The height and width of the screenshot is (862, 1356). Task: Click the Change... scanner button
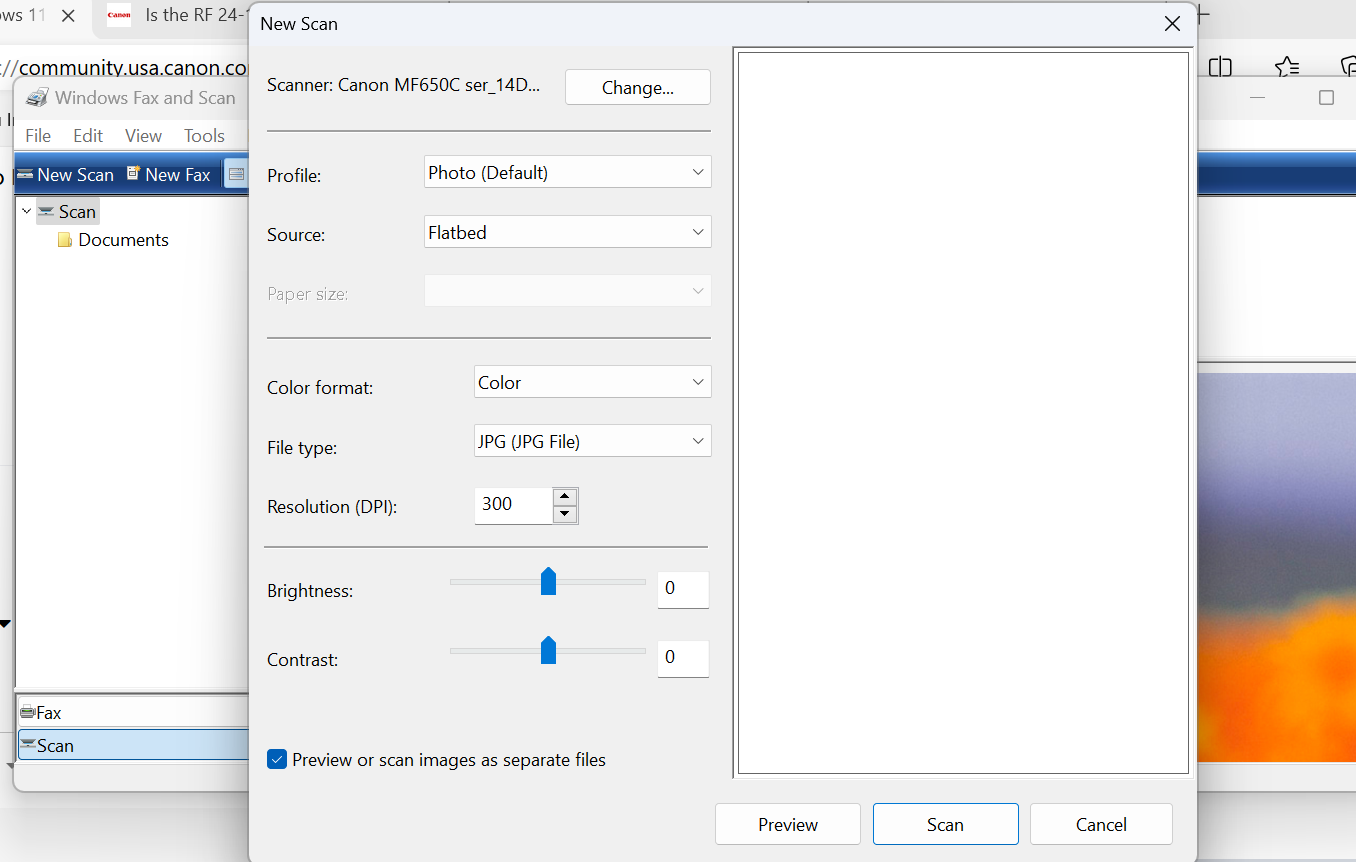pyautogui.click(x=637, y=88)
